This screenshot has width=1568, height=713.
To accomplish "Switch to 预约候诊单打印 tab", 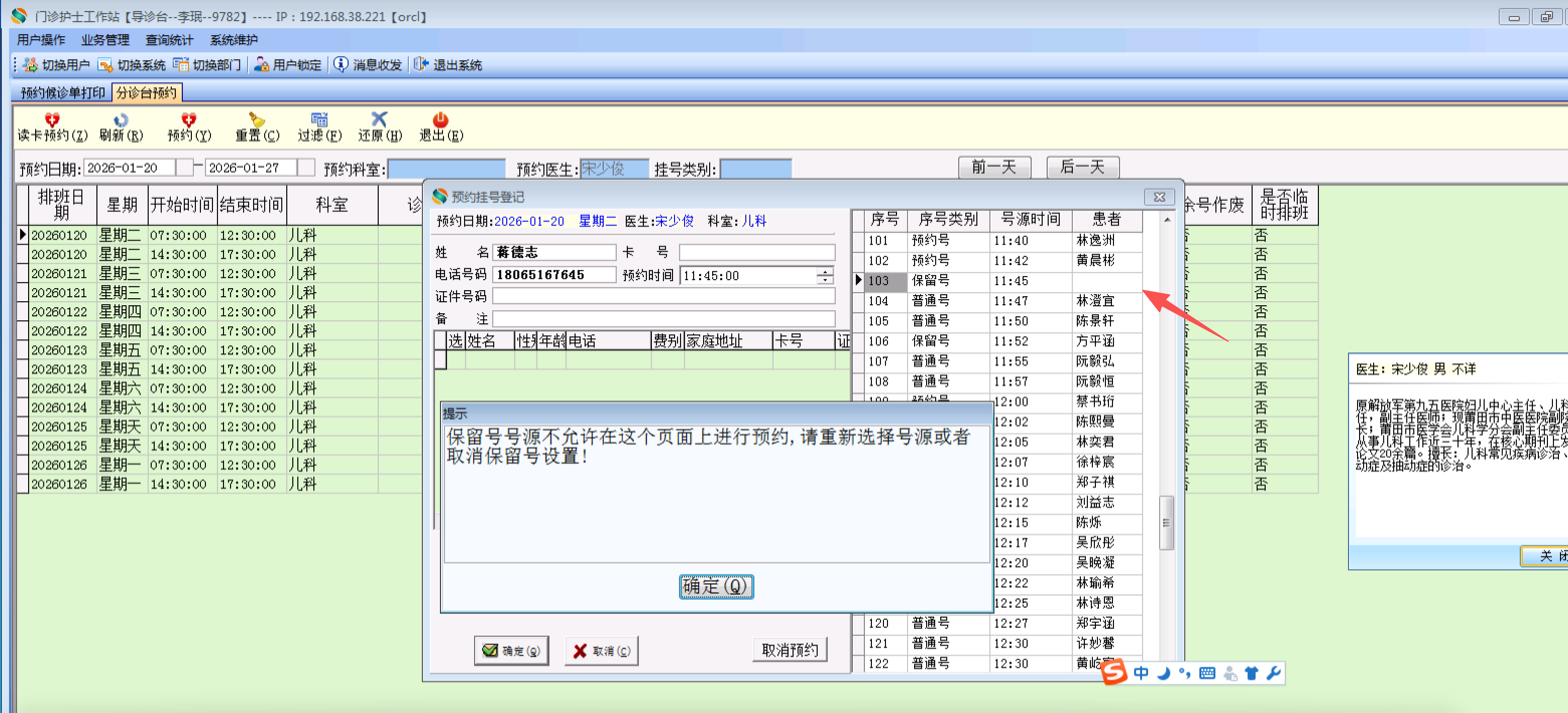I will (63, 92).
